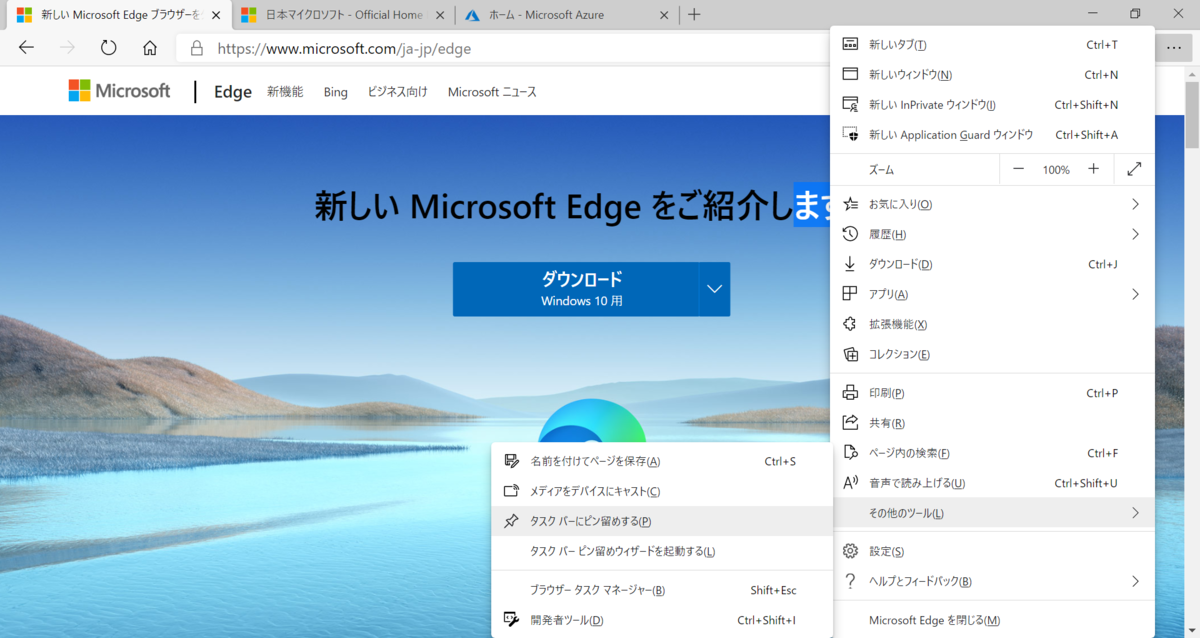Increase zoom with the plus button
Viewport: 1200px width, 638px height.
pos(1094,170)
